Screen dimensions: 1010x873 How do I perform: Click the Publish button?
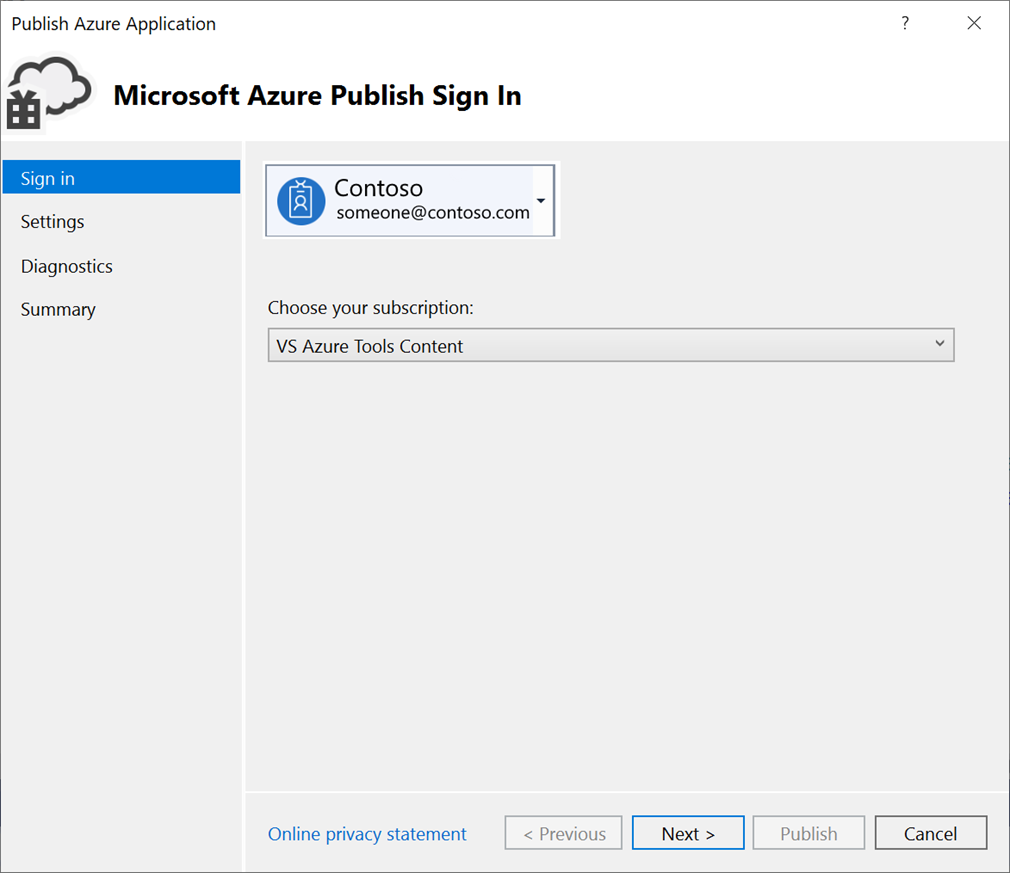808,832
